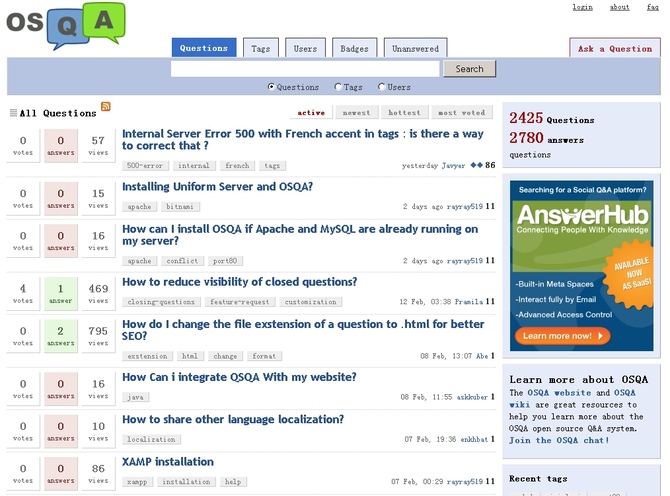
Task: Click Learn more now in AnswerHub ad
Action: pyautogui.click(x=562, y=336)
